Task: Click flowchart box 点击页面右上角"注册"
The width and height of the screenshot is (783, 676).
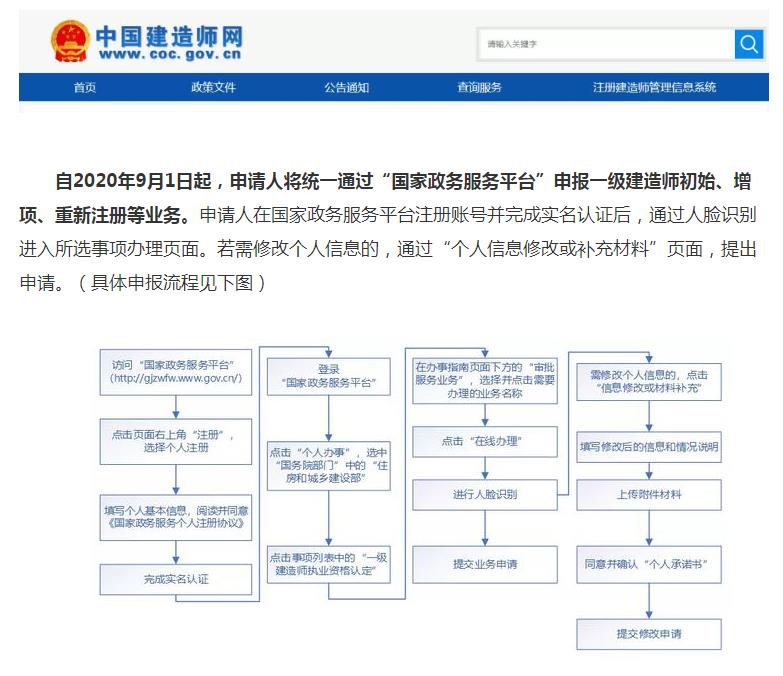Action: click(x=176, y=441)
